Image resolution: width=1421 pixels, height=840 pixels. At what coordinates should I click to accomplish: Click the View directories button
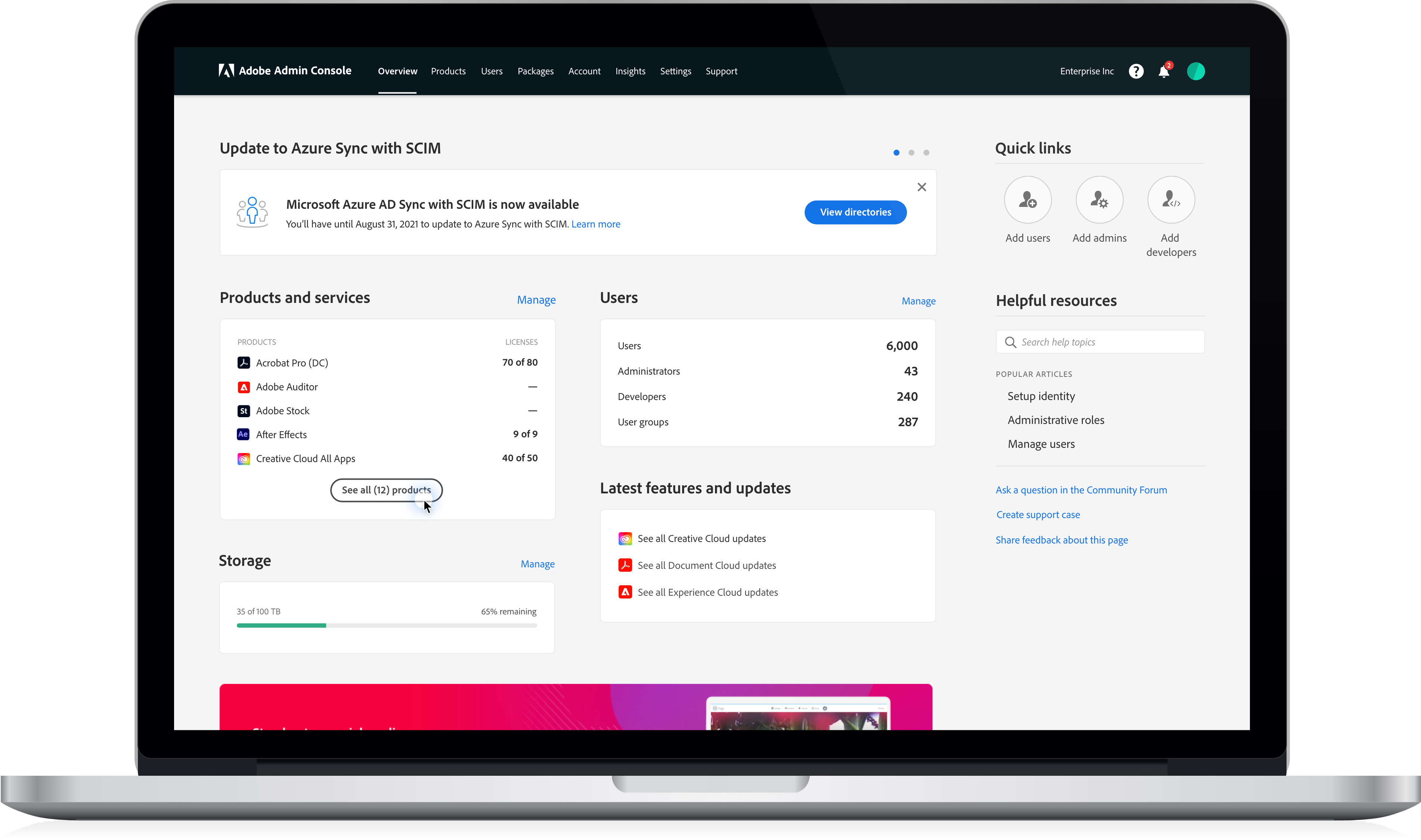click(855, 212)
